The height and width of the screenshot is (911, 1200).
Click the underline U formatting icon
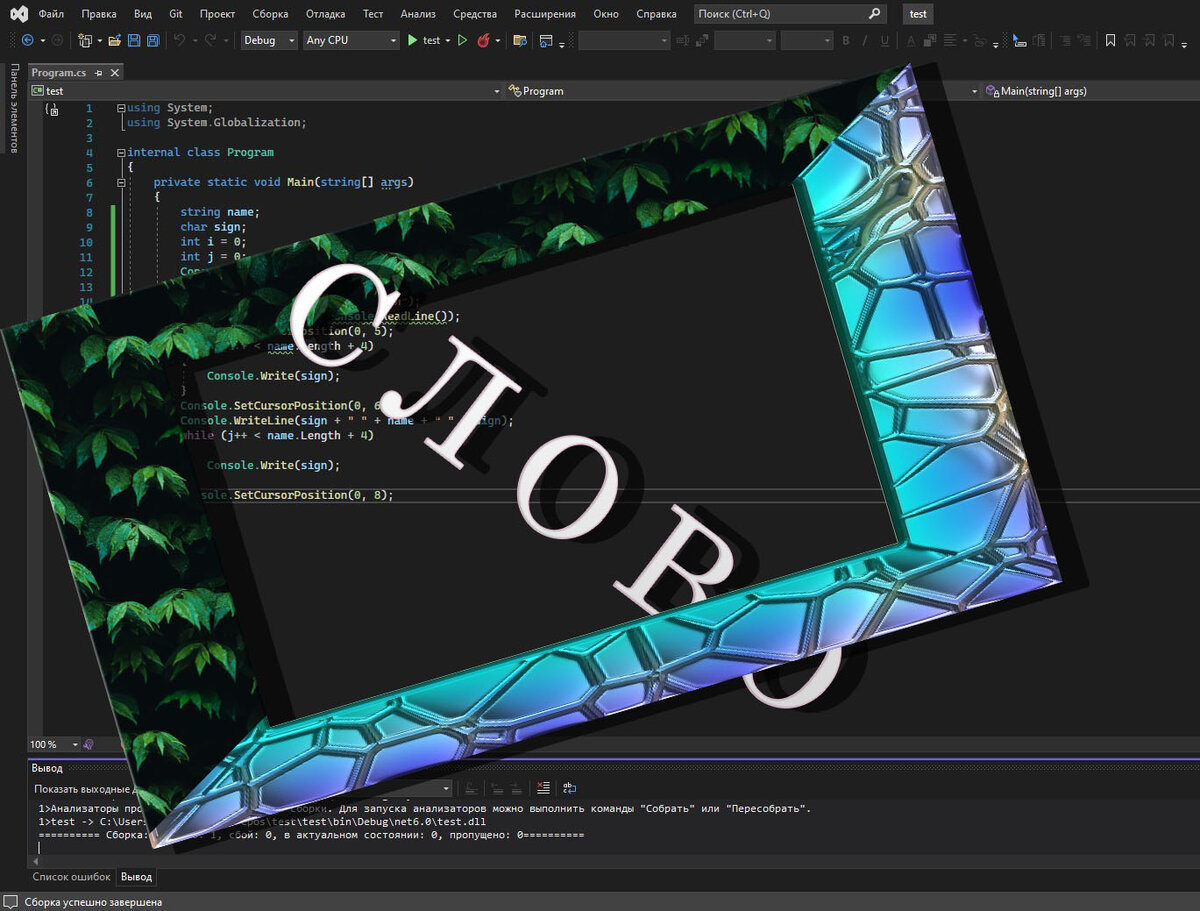(x=884, y=40)
